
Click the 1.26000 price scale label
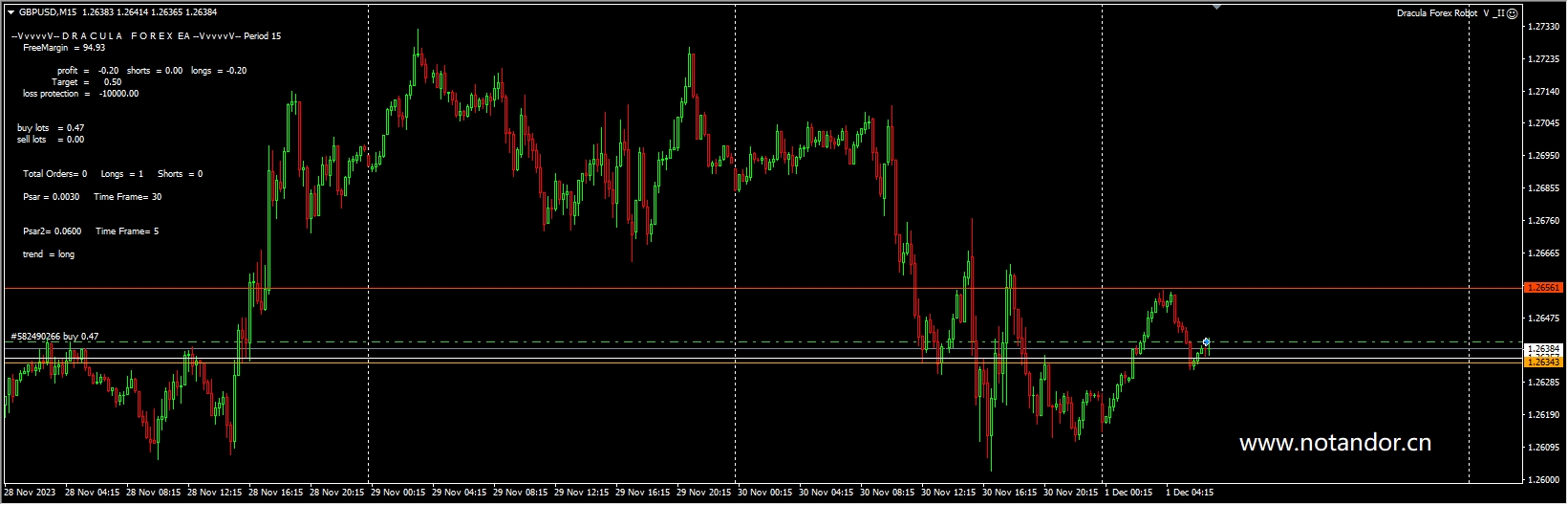(x=1544, y=480)
